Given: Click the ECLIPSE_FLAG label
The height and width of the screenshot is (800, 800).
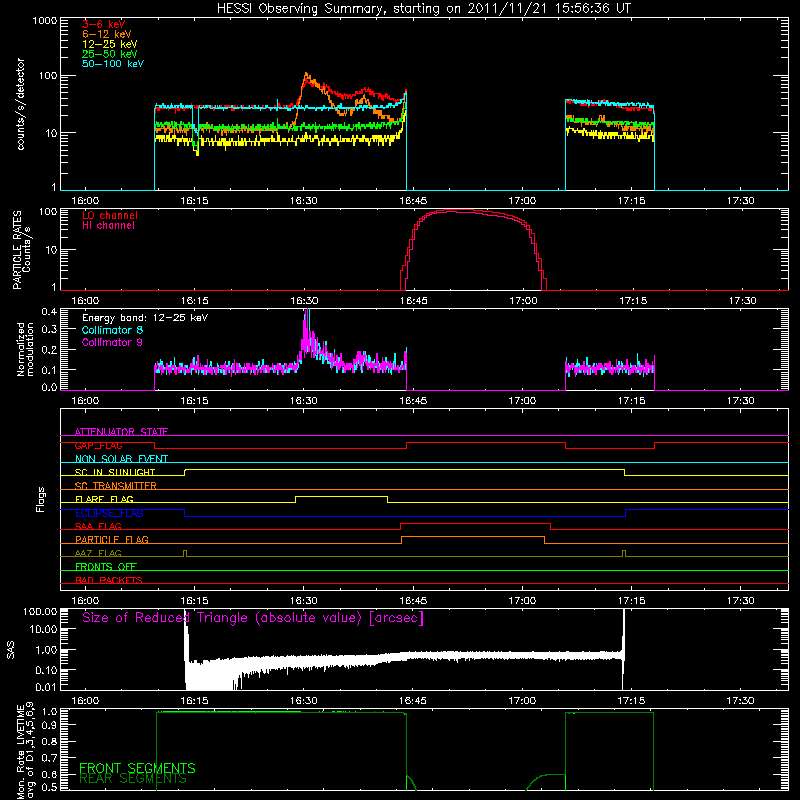Looking at the screenshot, I should [109, 513].
